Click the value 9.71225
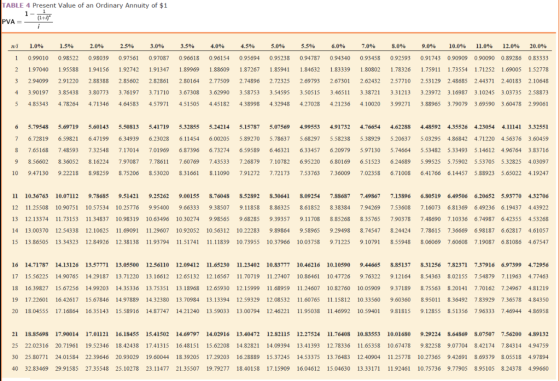 [x=340, y=242]
